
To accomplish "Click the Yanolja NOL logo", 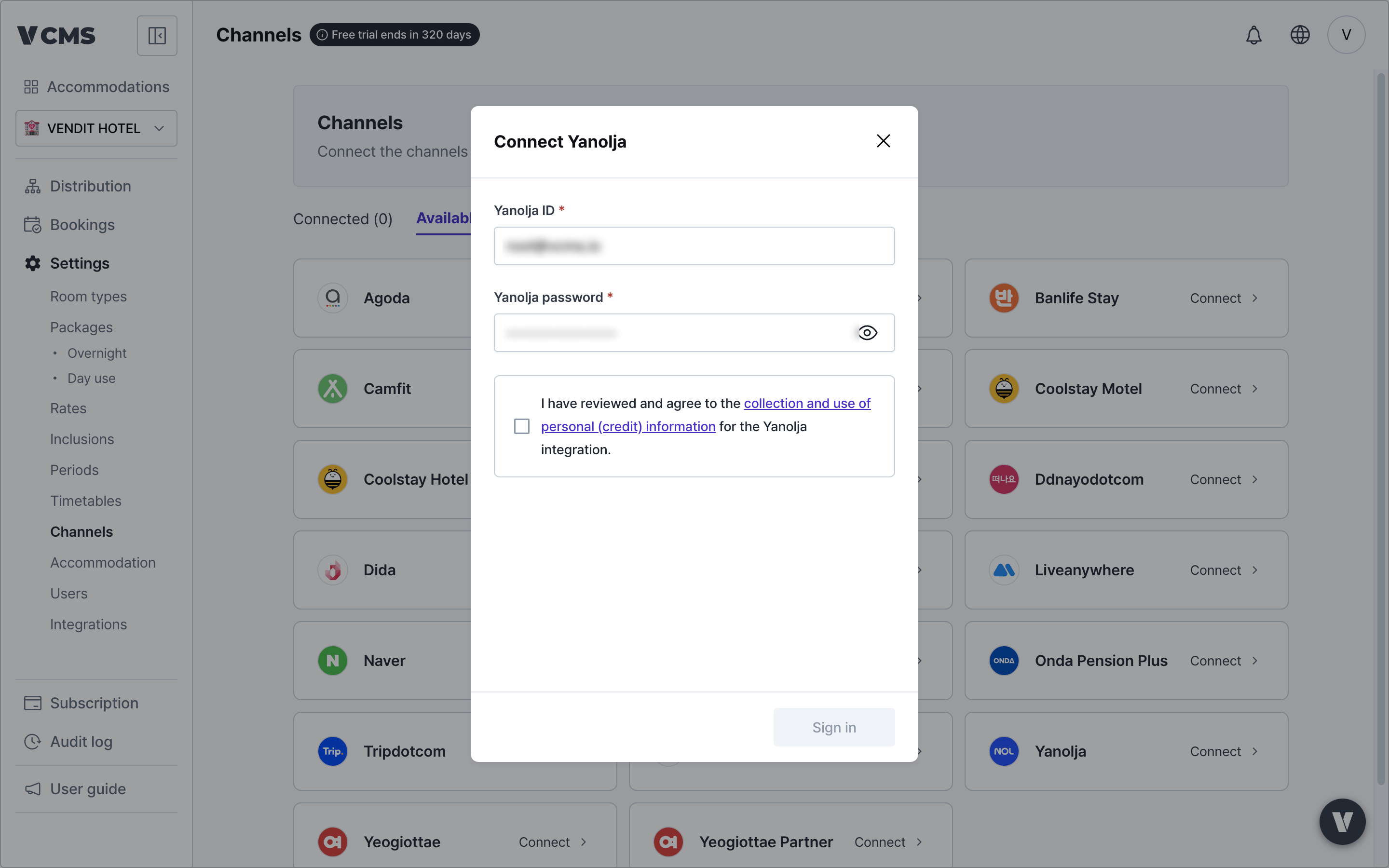I will pyautogui.click(x=1004, y=751).
